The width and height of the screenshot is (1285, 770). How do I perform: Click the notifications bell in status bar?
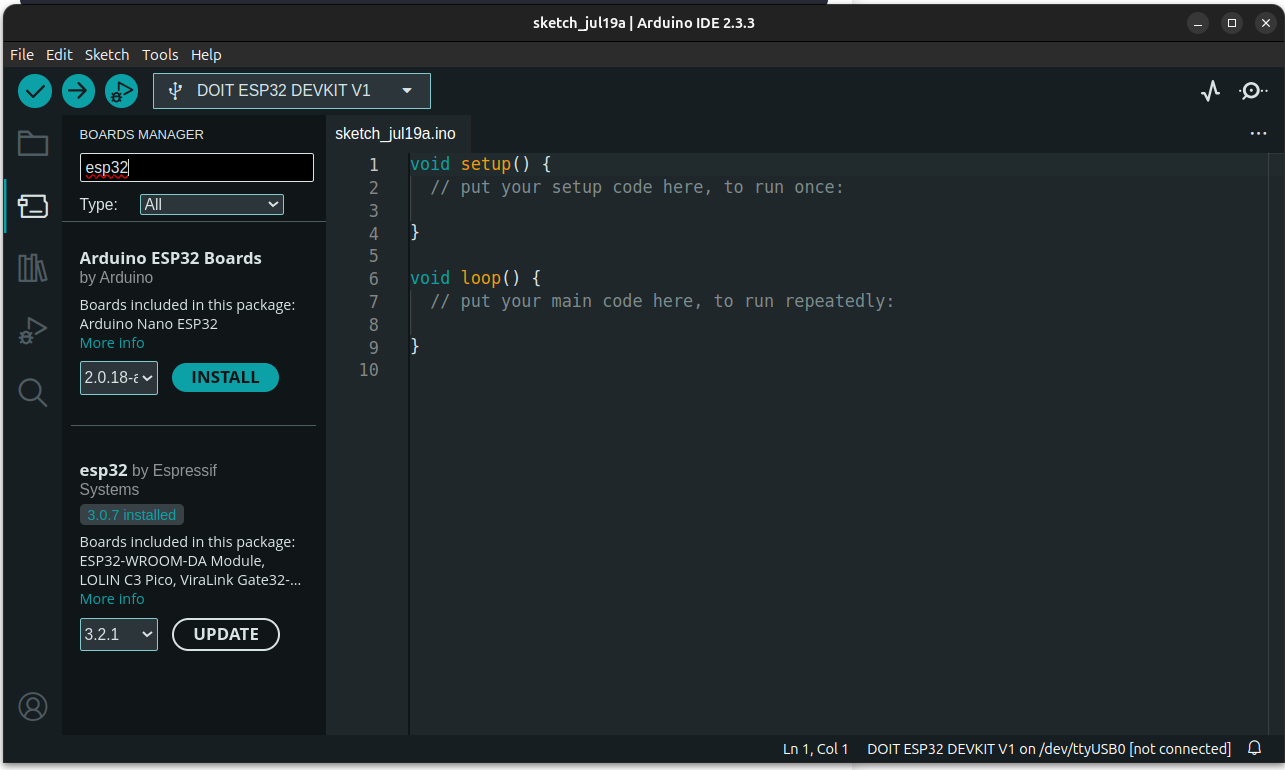coord(1255,748)
